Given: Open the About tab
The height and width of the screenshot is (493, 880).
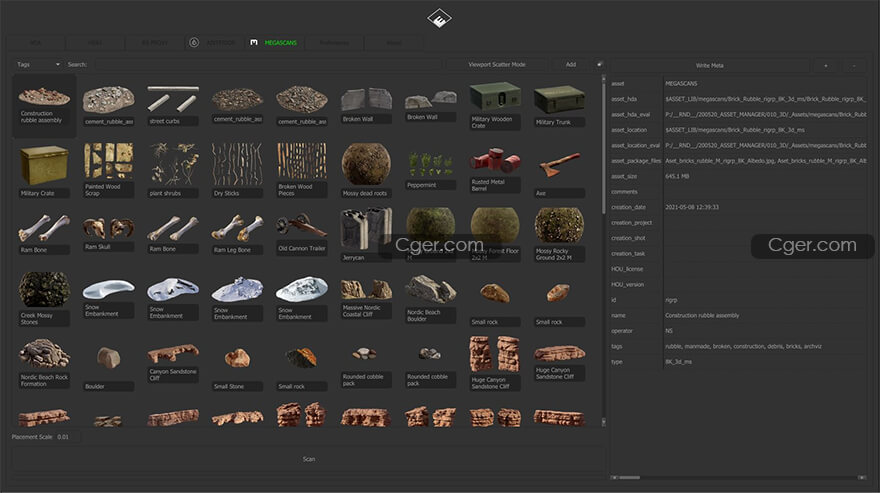Looking at the screenshot, I should click(394, 43).
